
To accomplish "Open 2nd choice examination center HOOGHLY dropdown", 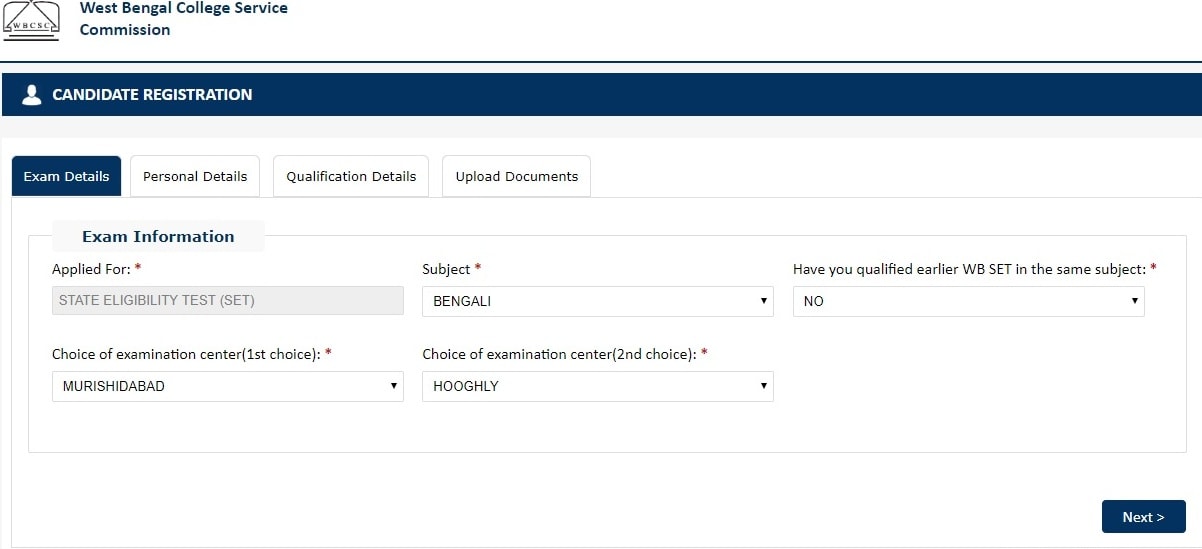I will 597,386.
